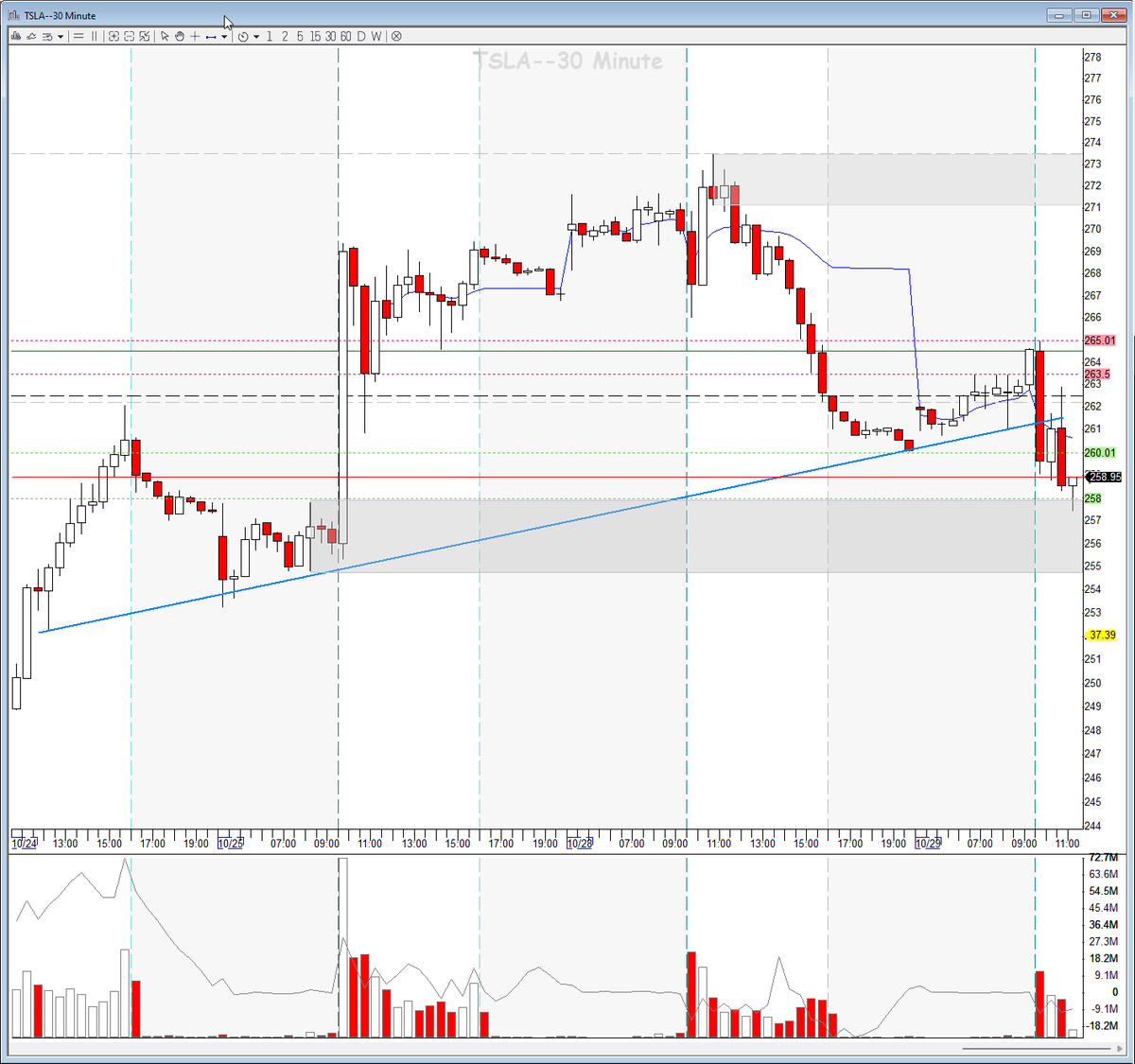Screen dimensions: 1135x1064
Task: Switch chart to 1 minute interval
Action: [270, 36]
